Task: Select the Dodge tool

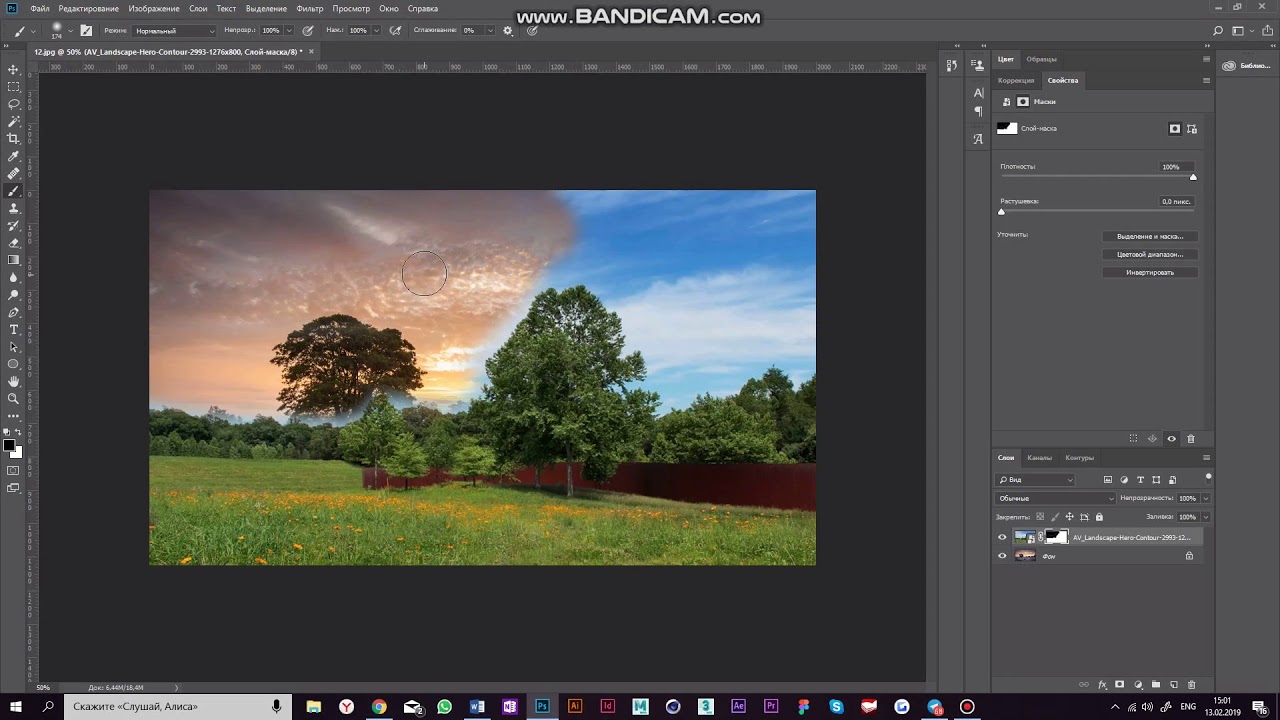Action: pyautogui.click(x=13, y=295)
